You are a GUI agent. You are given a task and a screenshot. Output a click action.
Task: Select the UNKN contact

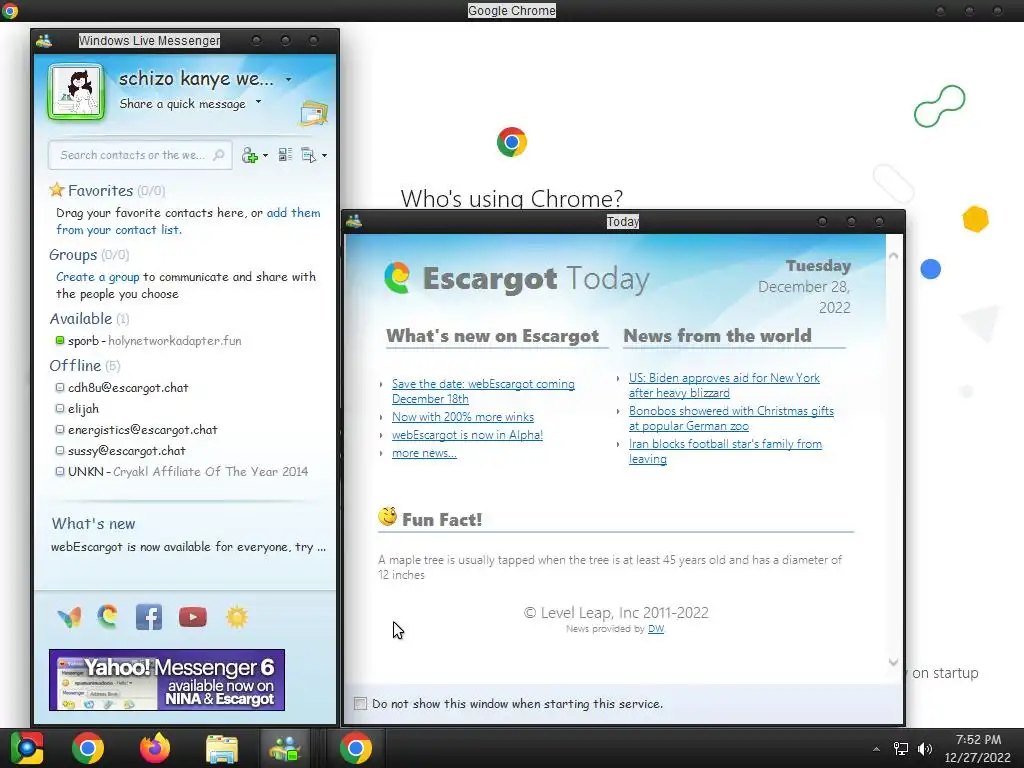point(182,472)
